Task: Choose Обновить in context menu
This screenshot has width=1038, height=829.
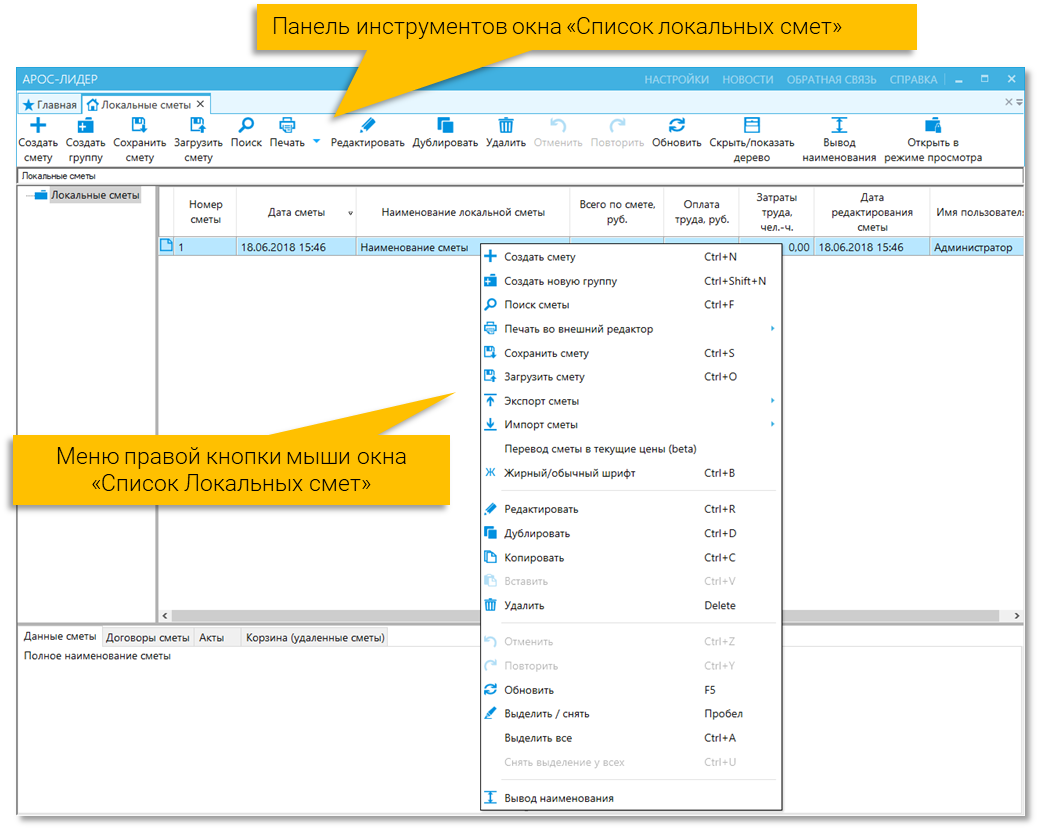Action: click(631, 690)
